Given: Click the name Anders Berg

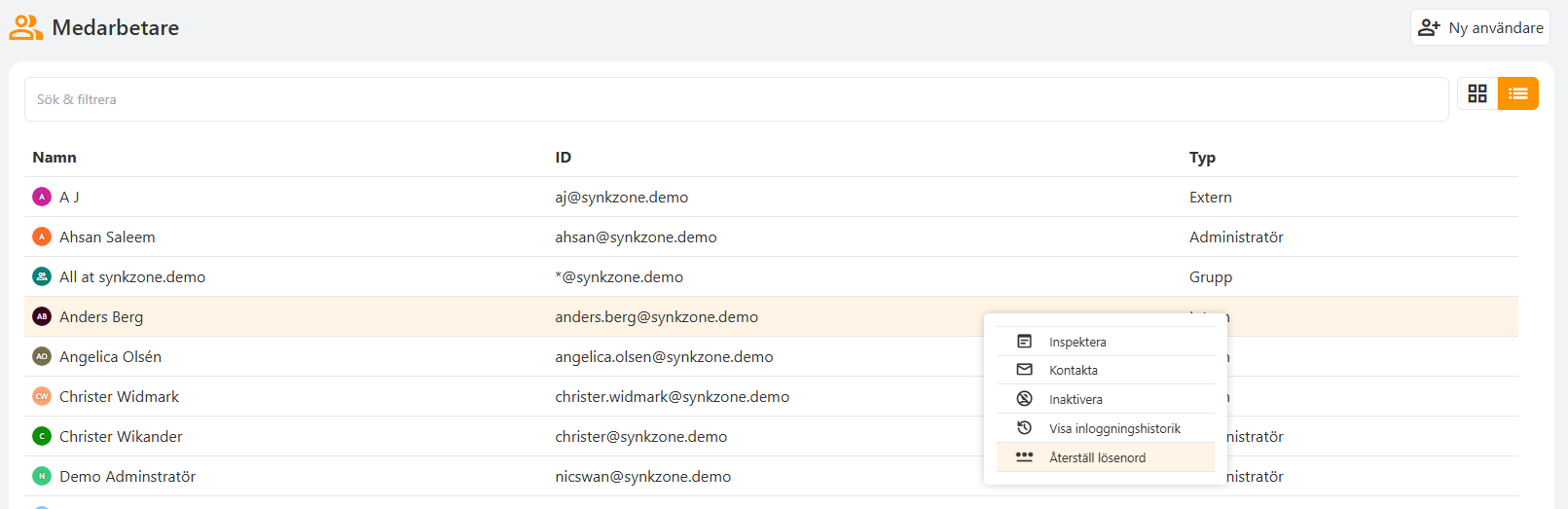Looking at the screenshot, I should click(101, 316).
